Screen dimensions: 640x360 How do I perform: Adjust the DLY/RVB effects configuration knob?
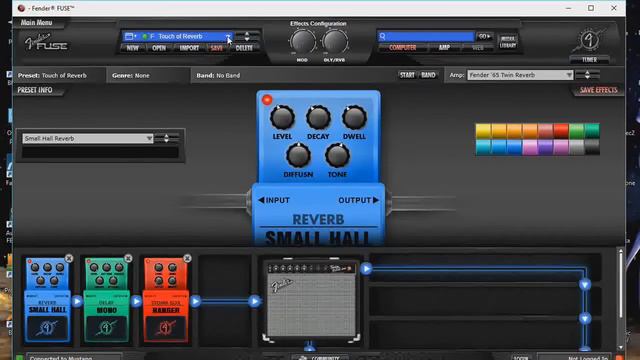point(335,42)
